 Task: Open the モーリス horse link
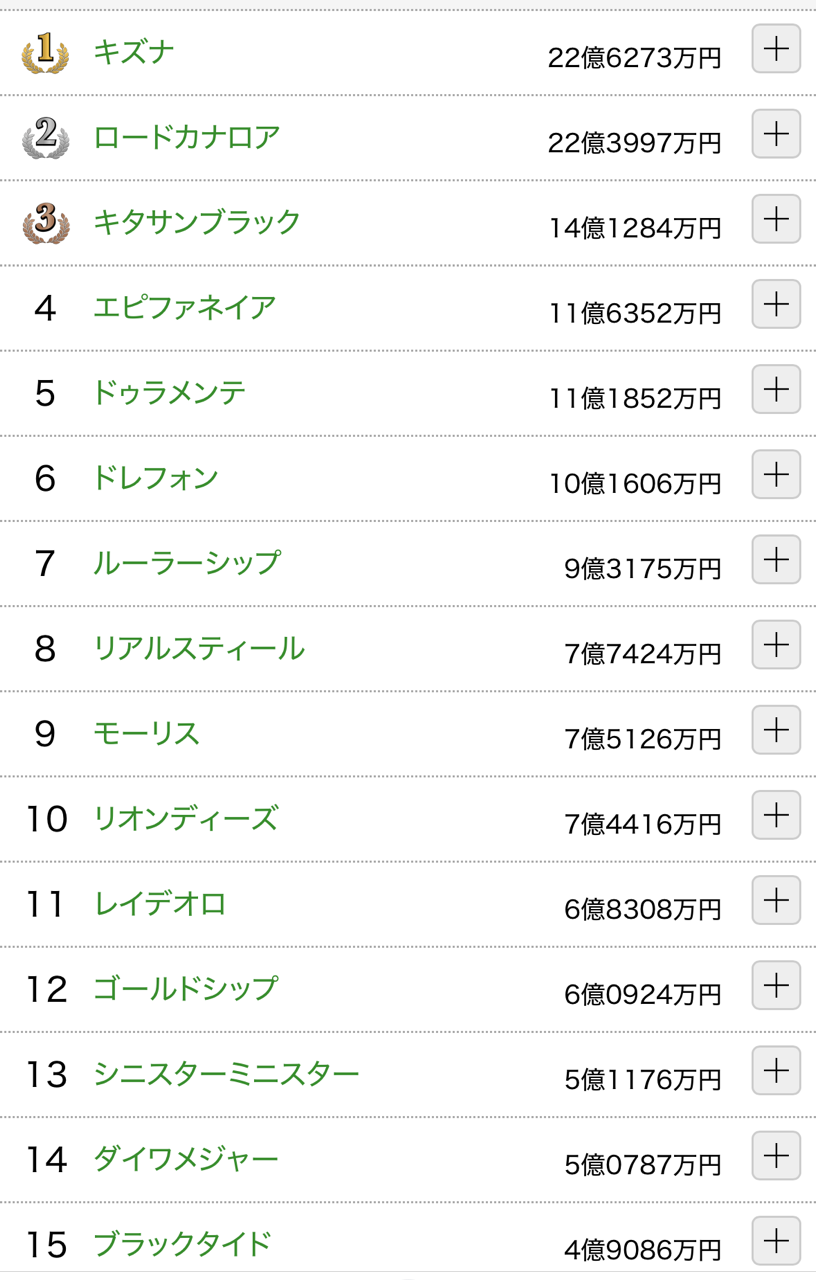point(146,733)
